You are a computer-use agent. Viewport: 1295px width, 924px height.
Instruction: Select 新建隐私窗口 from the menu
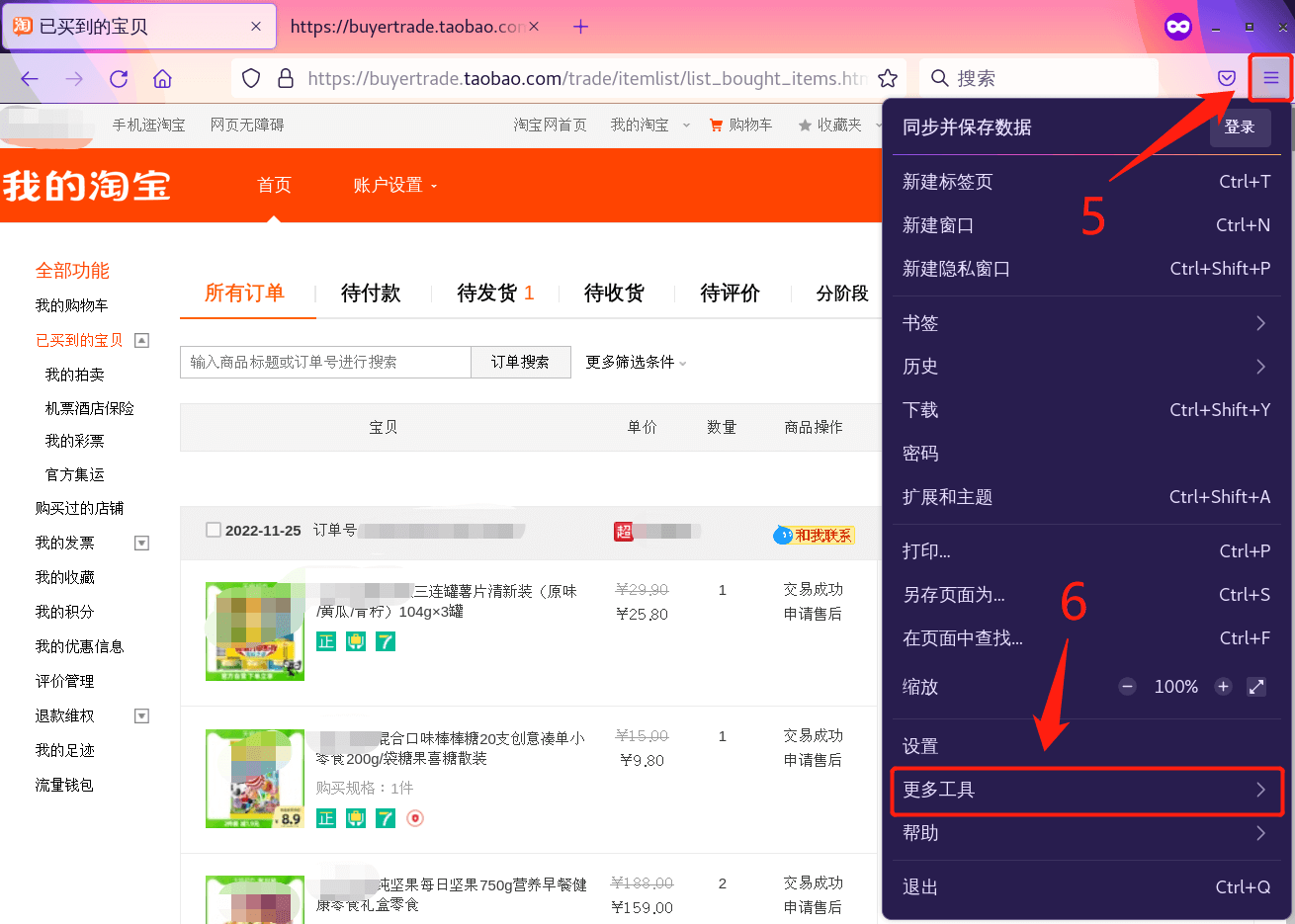1084,269
